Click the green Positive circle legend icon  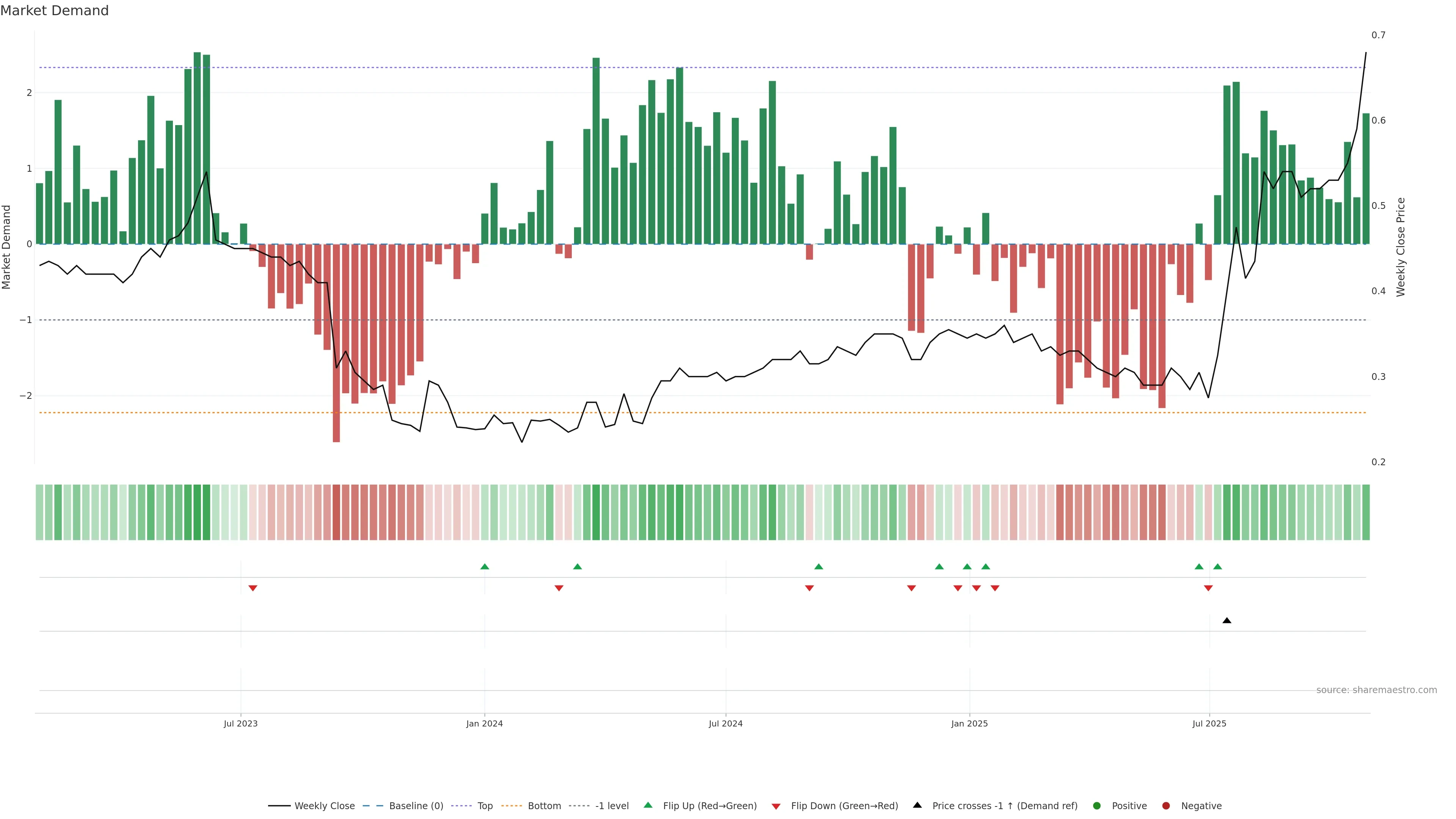point(1097,805)
